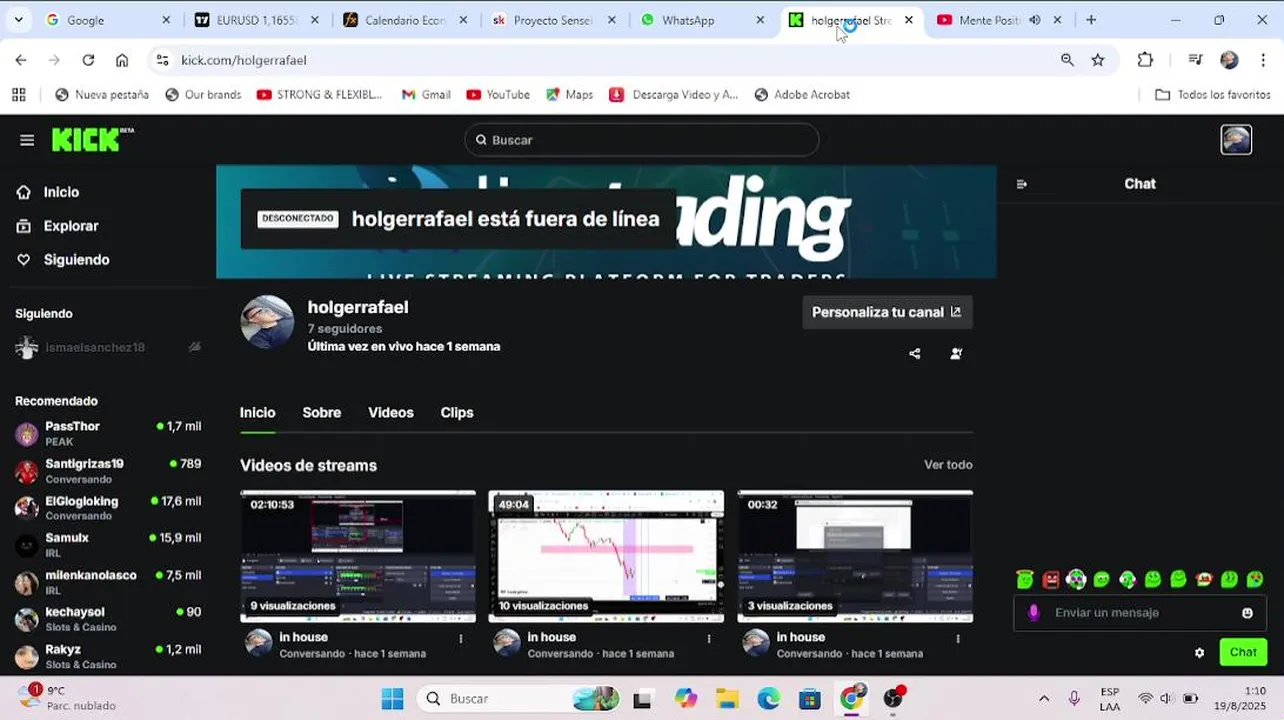Open the Kick hamburger sidebar menu
Screen dimensions: 1284x720
click(x=27, y=140)
